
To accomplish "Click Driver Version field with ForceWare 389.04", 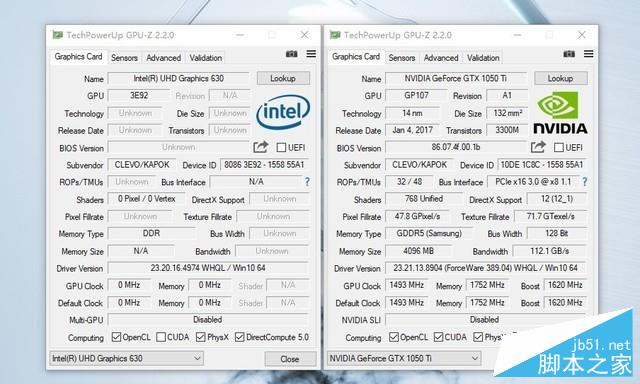I will [486, 268].
